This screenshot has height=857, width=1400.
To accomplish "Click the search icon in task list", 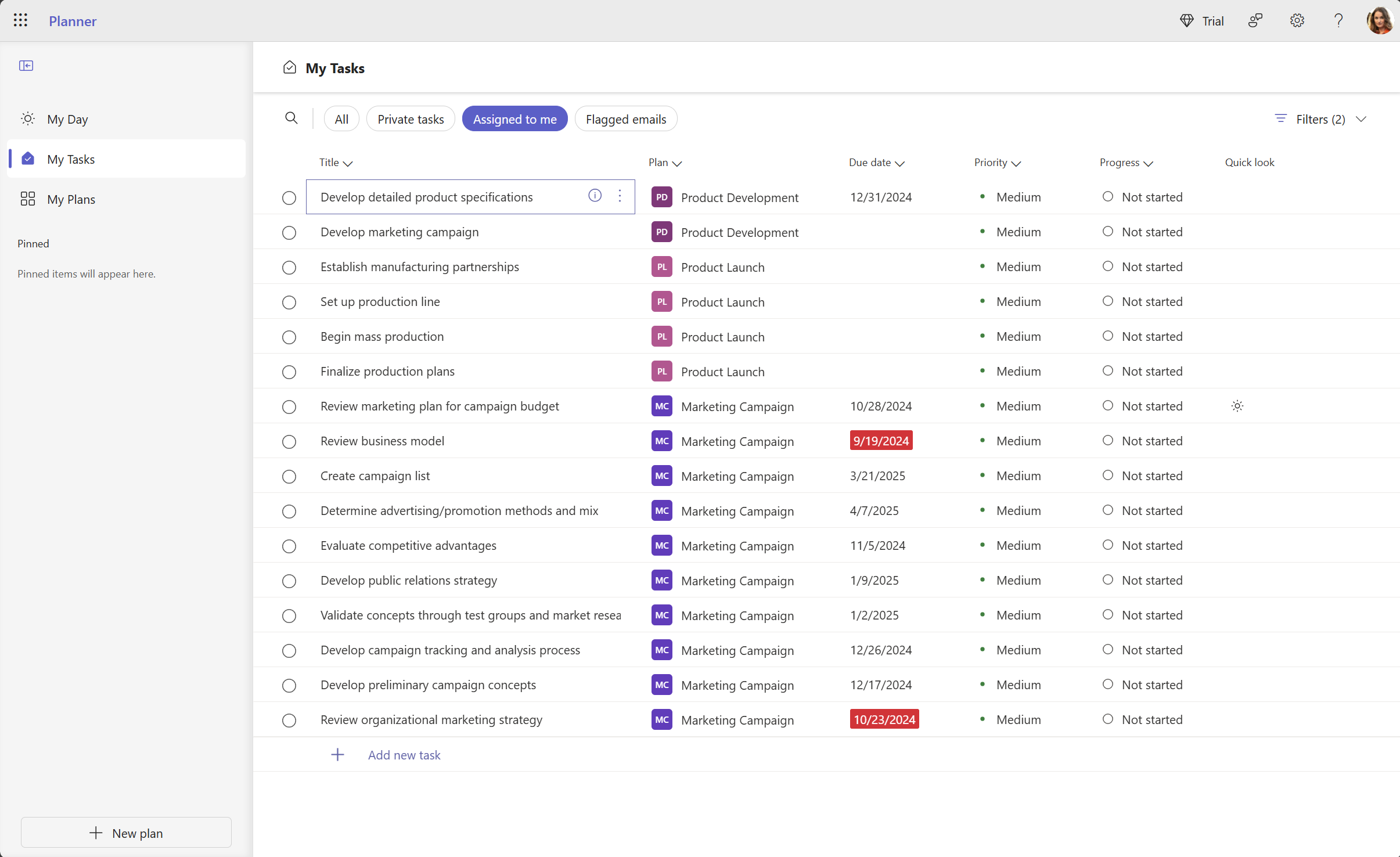I will point(291,118).
